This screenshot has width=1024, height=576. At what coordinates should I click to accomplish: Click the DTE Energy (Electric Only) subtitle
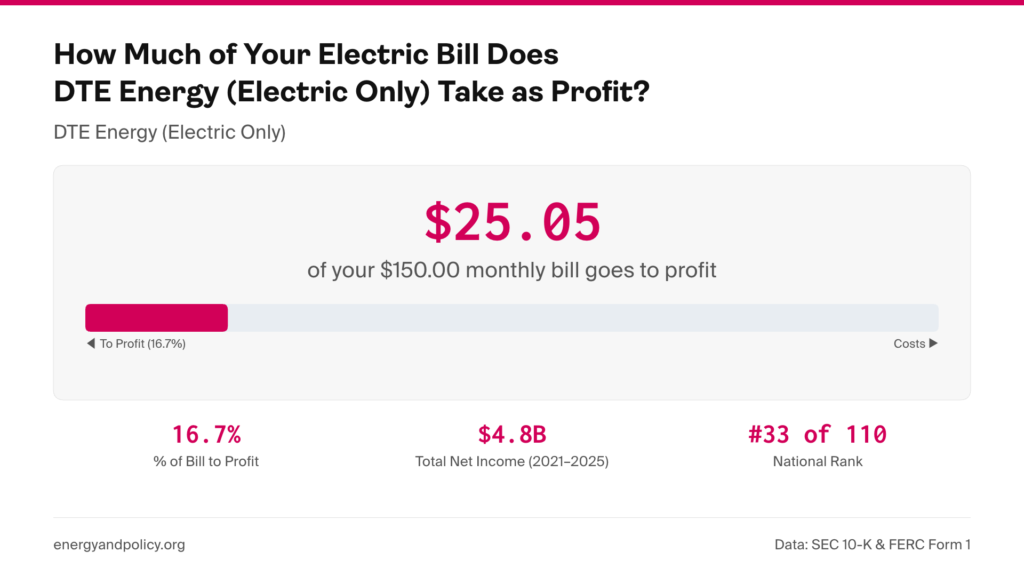click(169, 132)
